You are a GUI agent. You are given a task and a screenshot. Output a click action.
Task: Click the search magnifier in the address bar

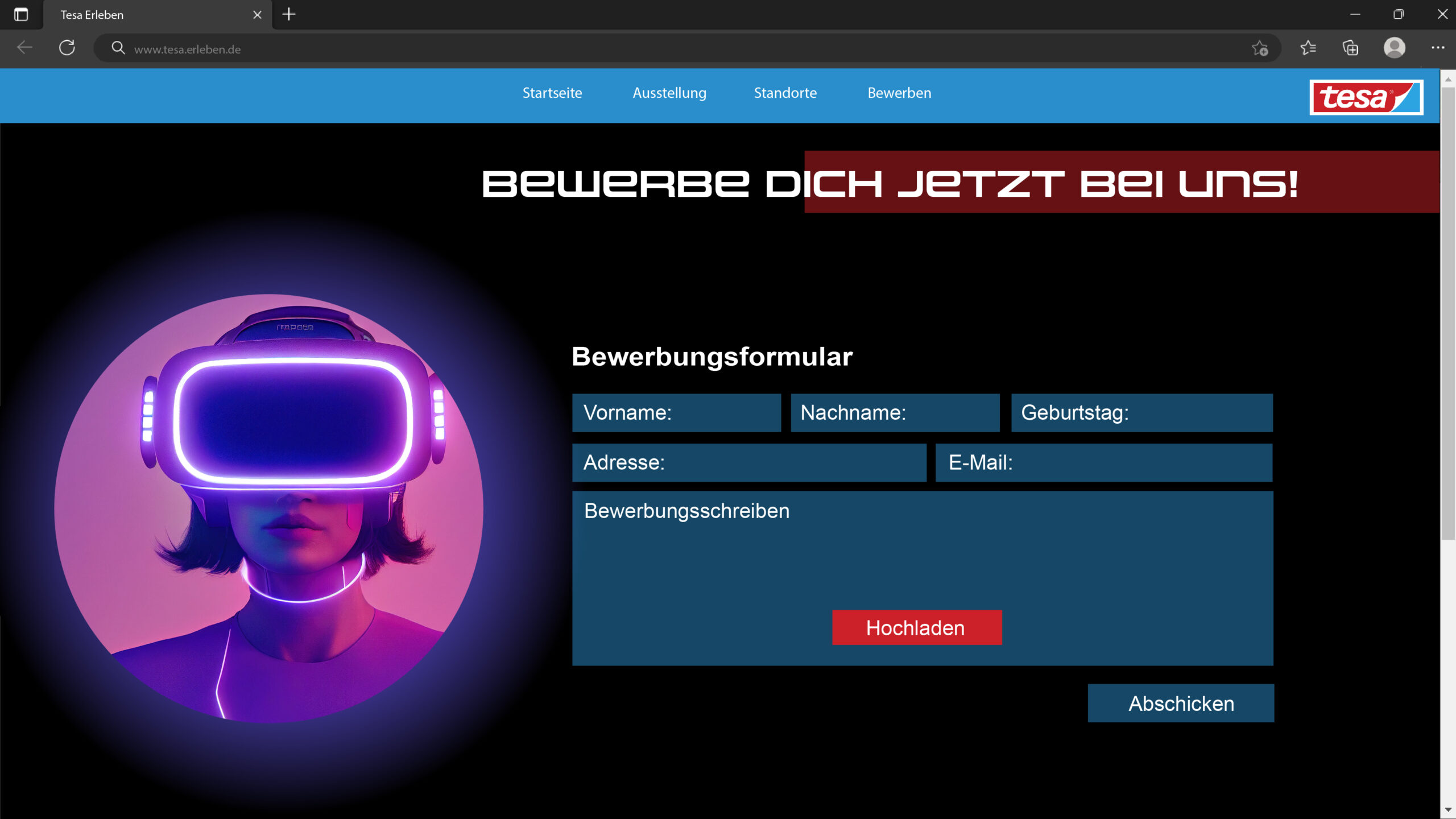[118, 48]
